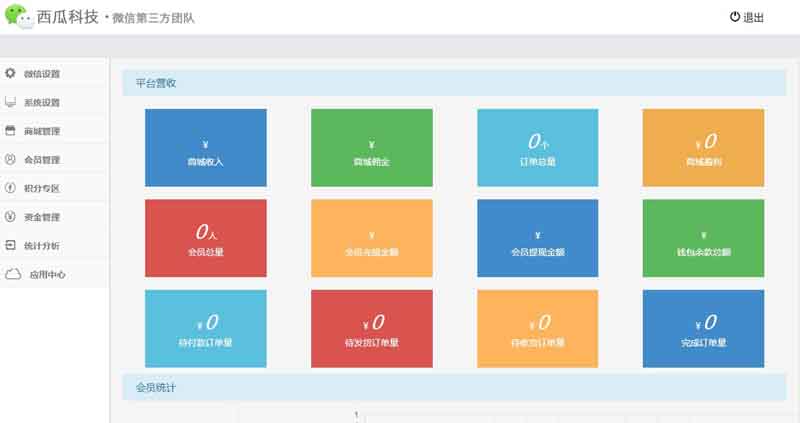
Task: Expand the 会员管理 menu section
Action: click(42, 159)
